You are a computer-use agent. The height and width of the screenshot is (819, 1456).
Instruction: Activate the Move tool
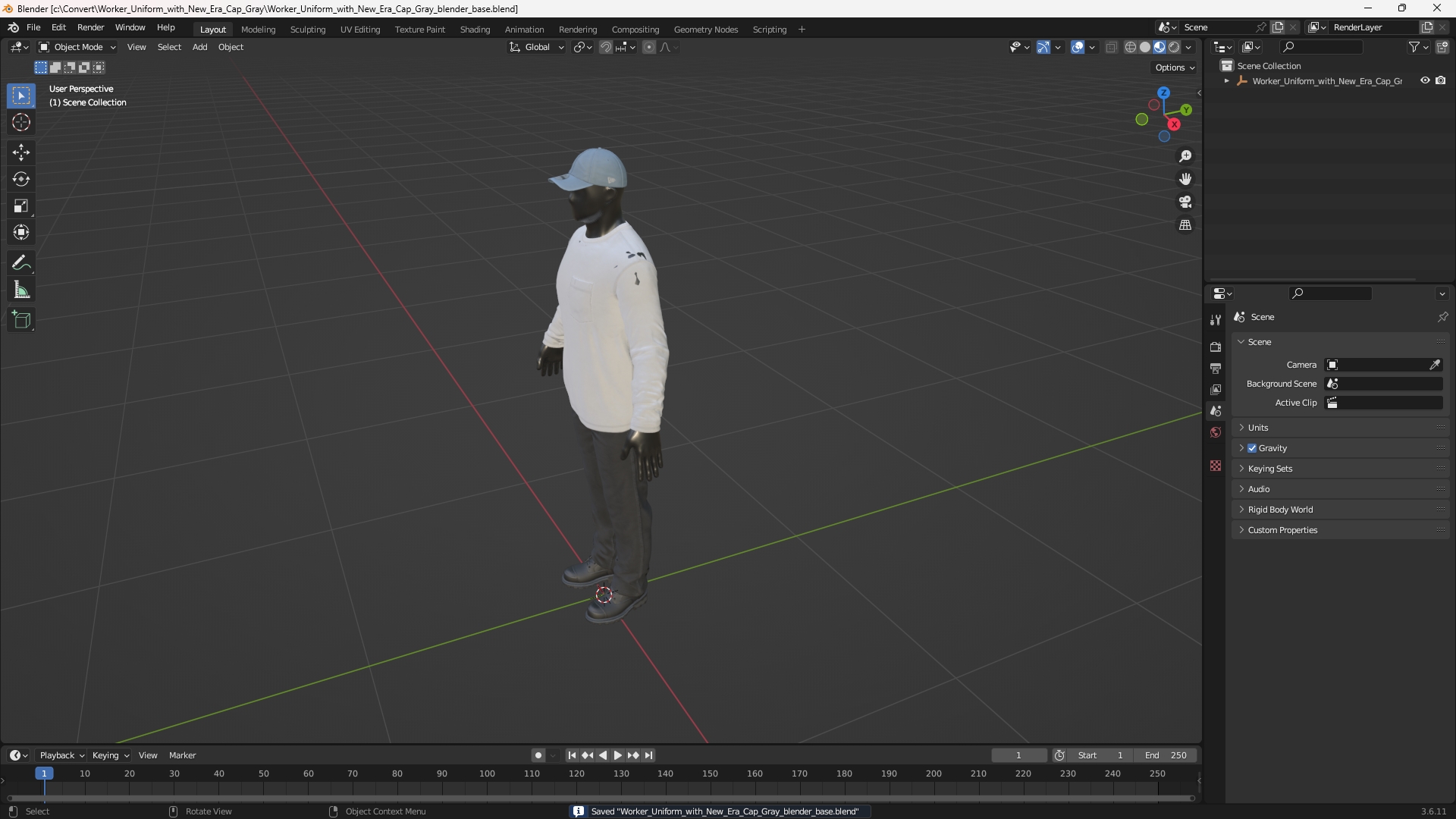pos(21,152)
